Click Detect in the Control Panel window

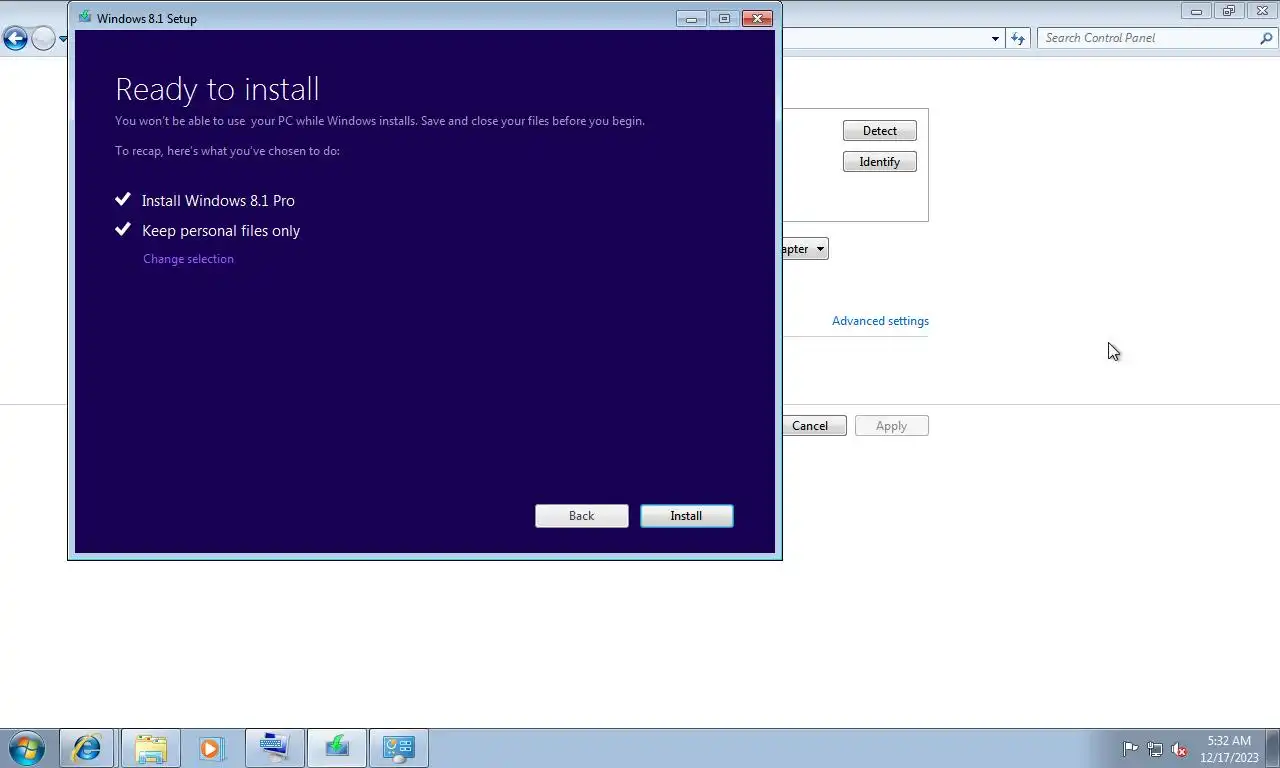(x=879, y=131)
